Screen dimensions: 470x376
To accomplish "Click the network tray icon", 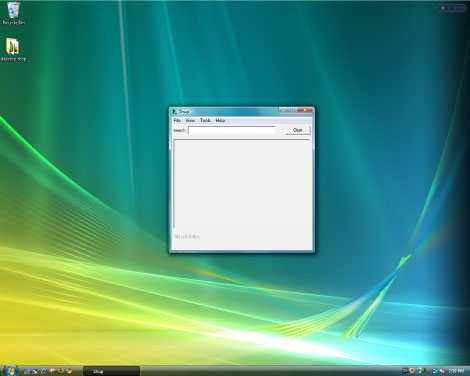I will 435,371.
